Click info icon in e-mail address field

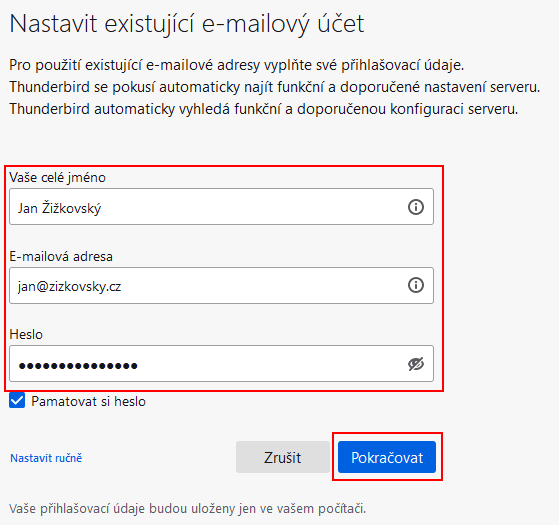tap(415, 285)
